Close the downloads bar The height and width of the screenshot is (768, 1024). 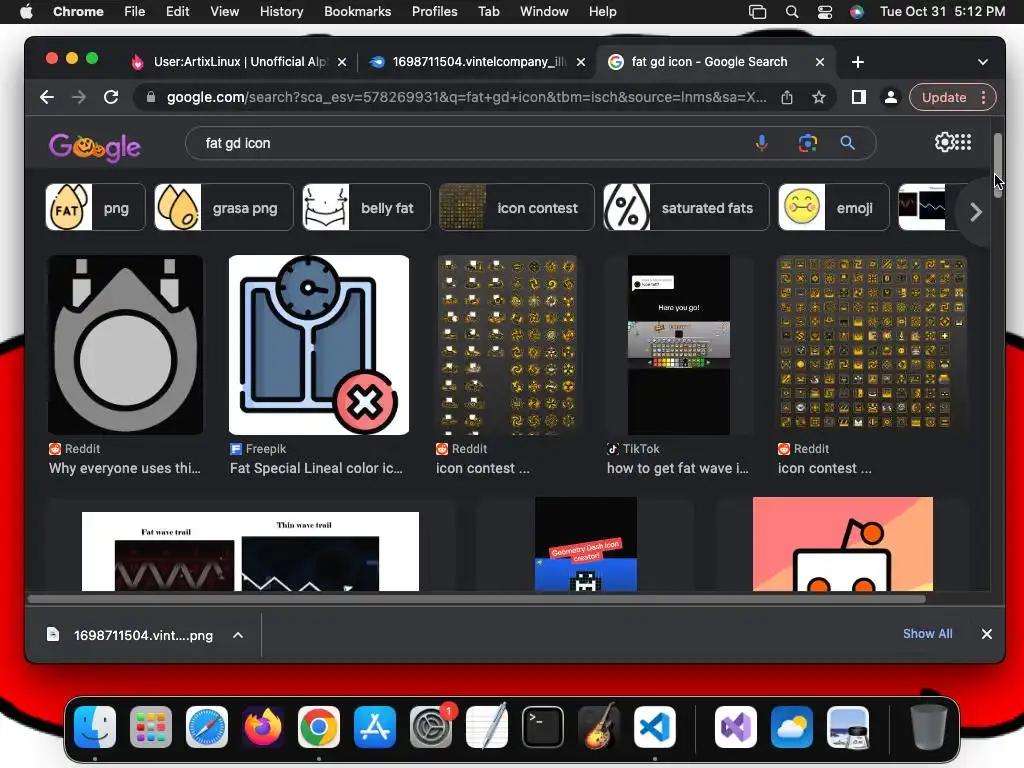click(x=986, y=634)
